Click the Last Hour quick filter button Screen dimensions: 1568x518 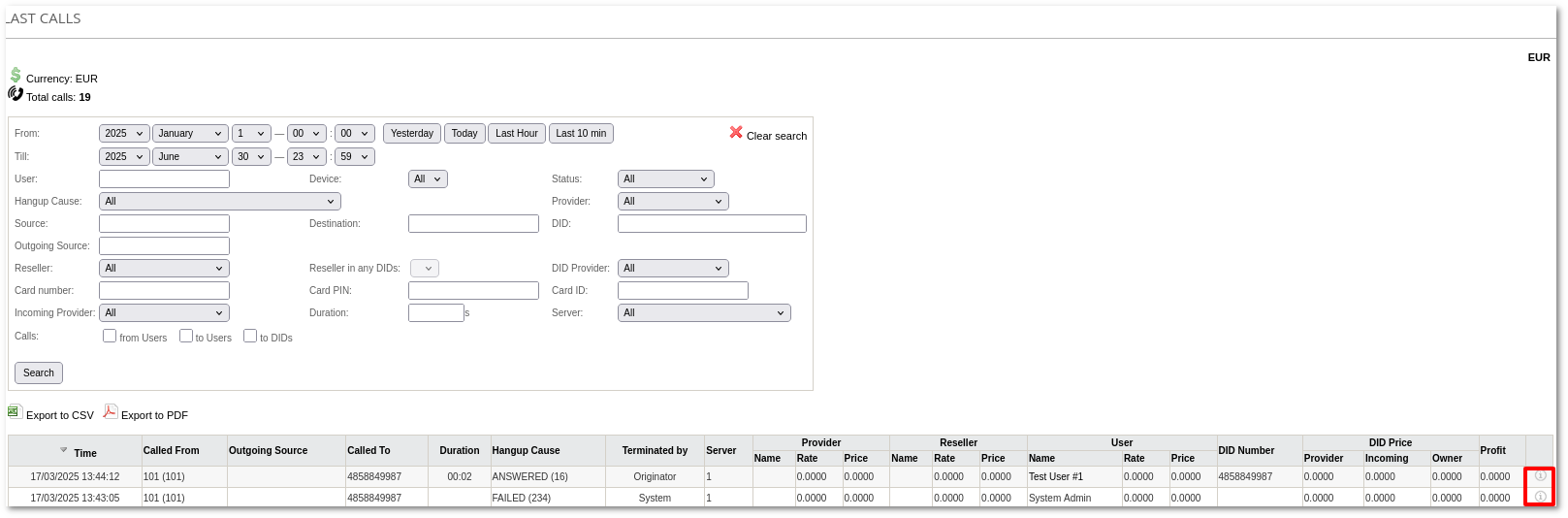pos(516,134)
